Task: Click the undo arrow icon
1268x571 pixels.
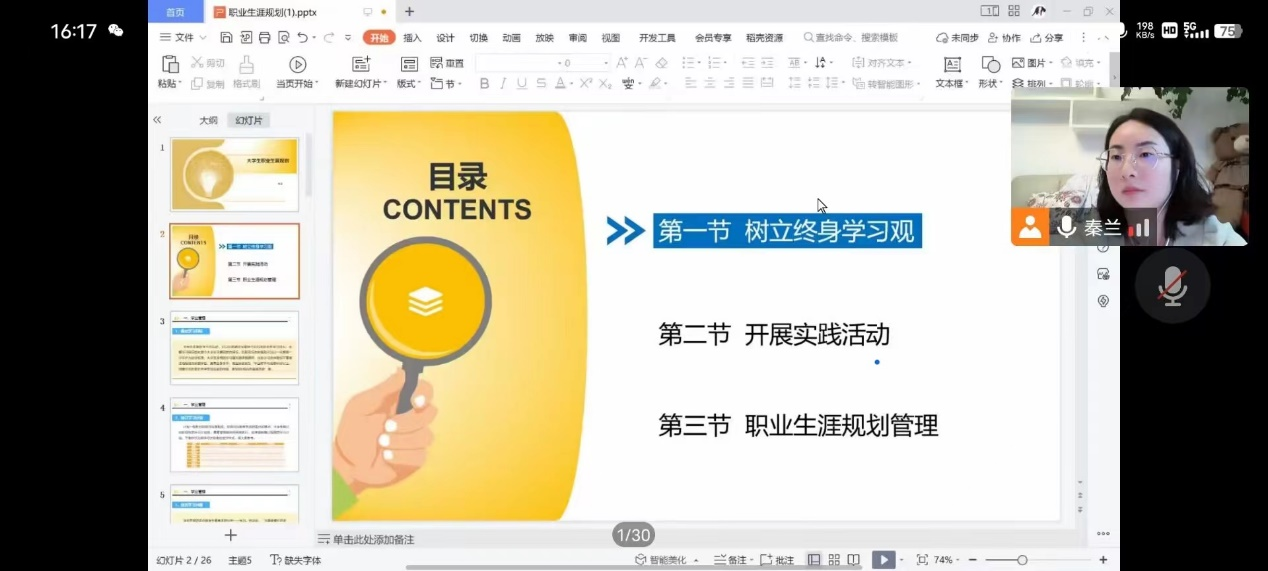Action: click(302, 38)
